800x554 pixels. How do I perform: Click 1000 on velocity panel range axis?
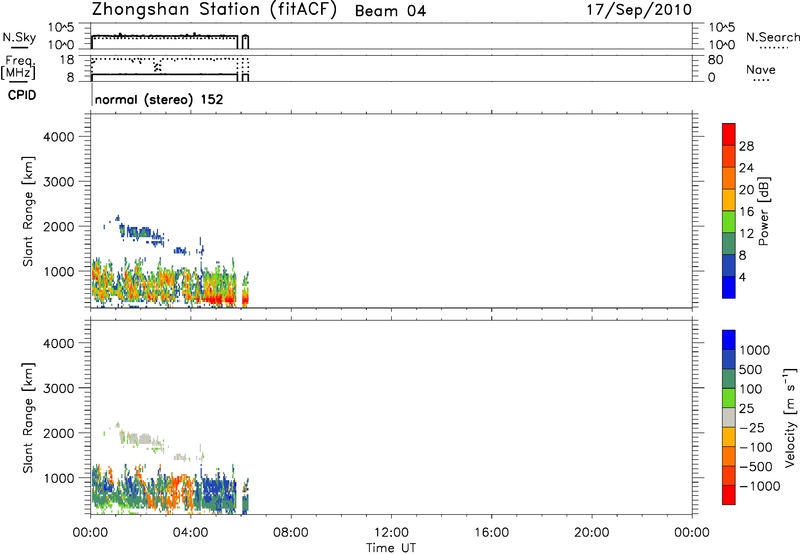[59, 478]
